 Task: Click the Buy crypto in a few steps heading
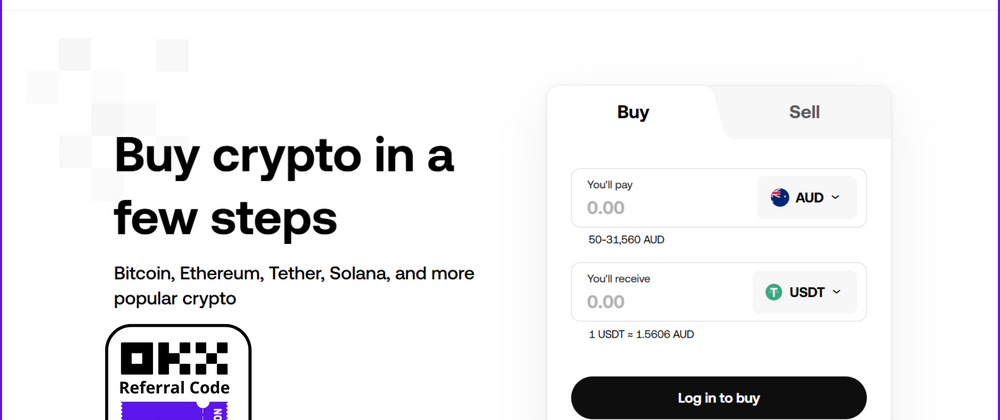(x=284, y=187)
